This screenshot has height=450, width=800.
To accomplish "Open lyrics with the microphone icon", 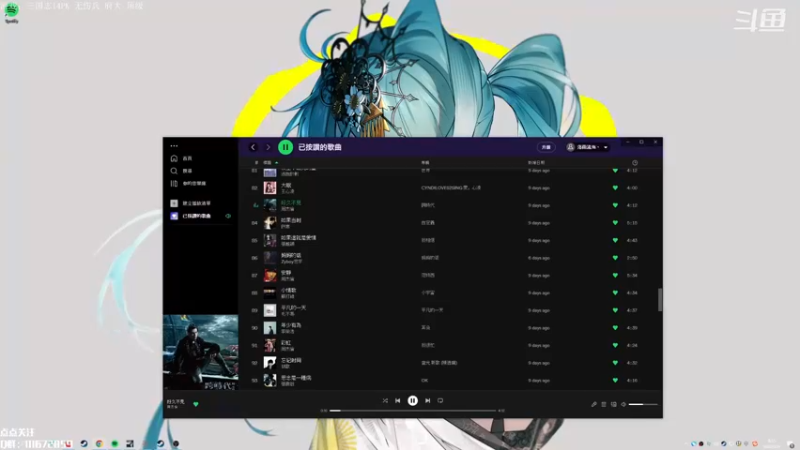I will click(x=594, y=404).
